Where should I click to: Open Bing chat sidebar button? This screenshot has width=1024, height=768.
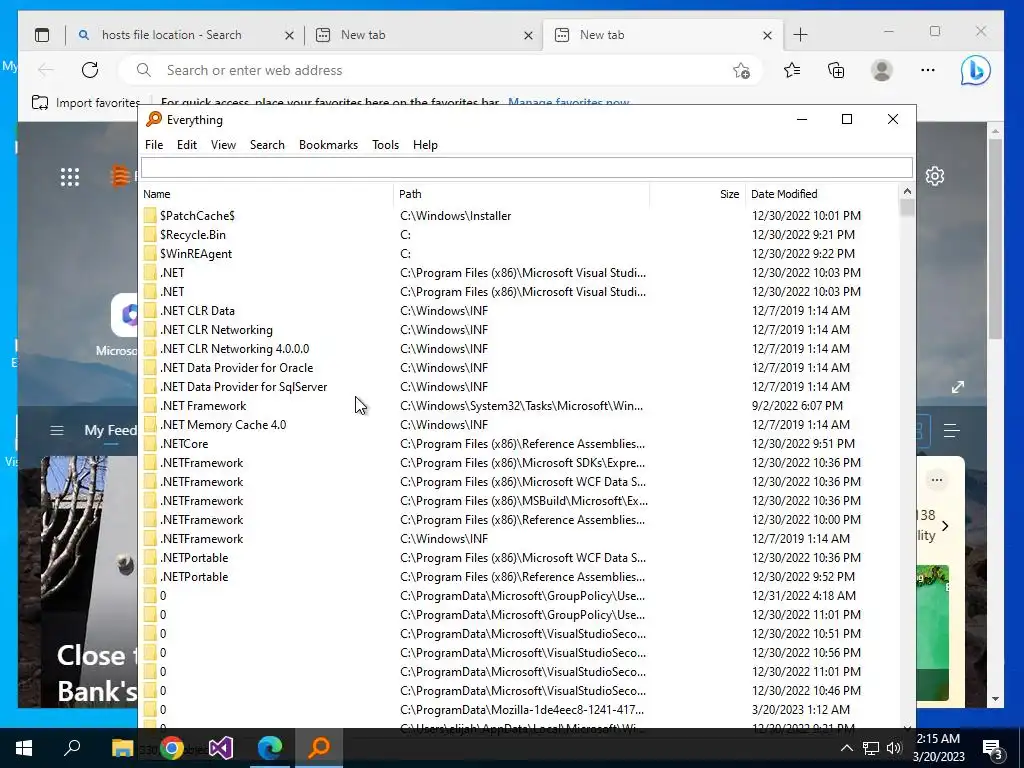click(976, 71)
